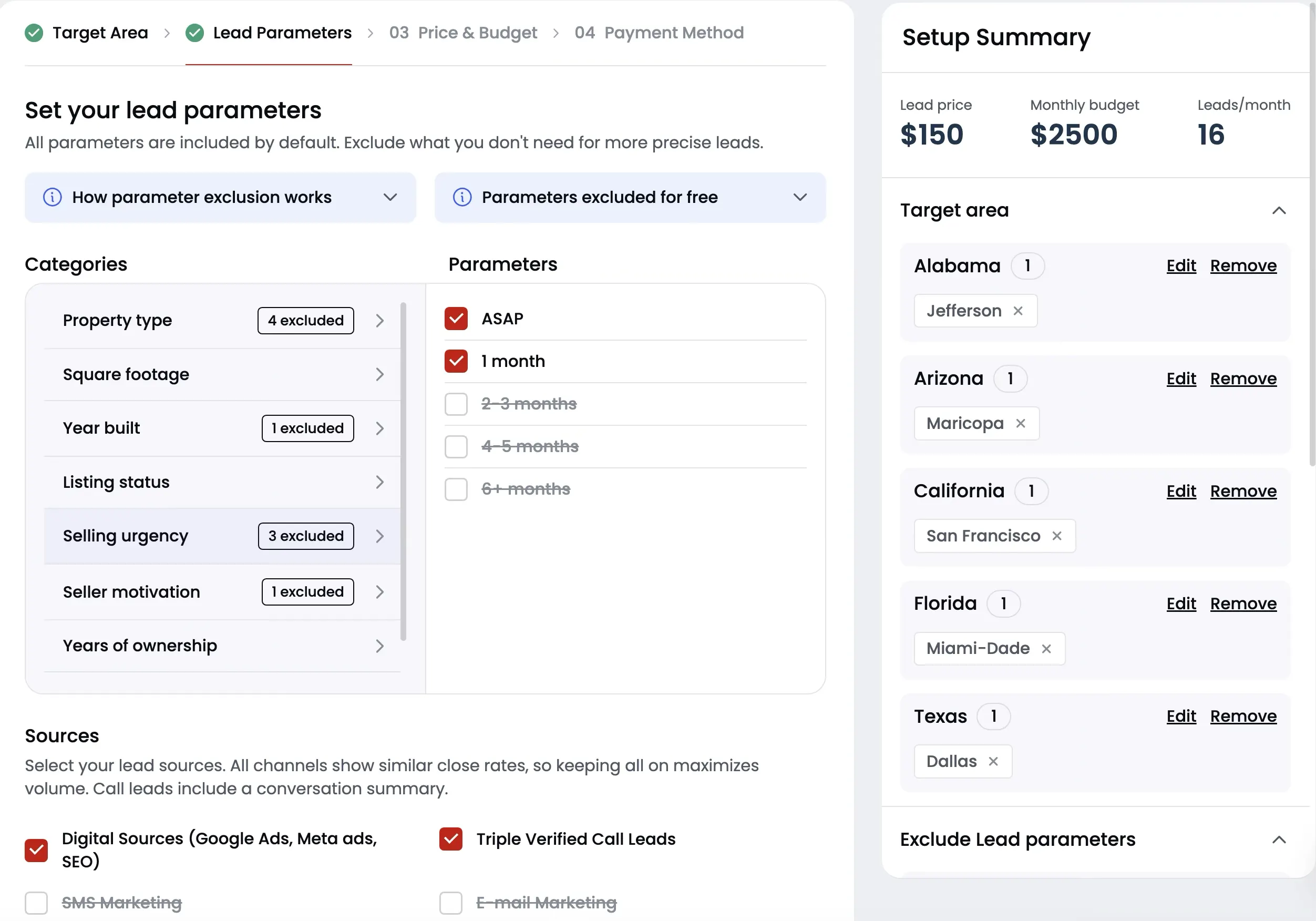Image resolution: width=1316 pixels, height=921 pixels.
Task: Select the Selling urgency category
Action: [222, 536]
